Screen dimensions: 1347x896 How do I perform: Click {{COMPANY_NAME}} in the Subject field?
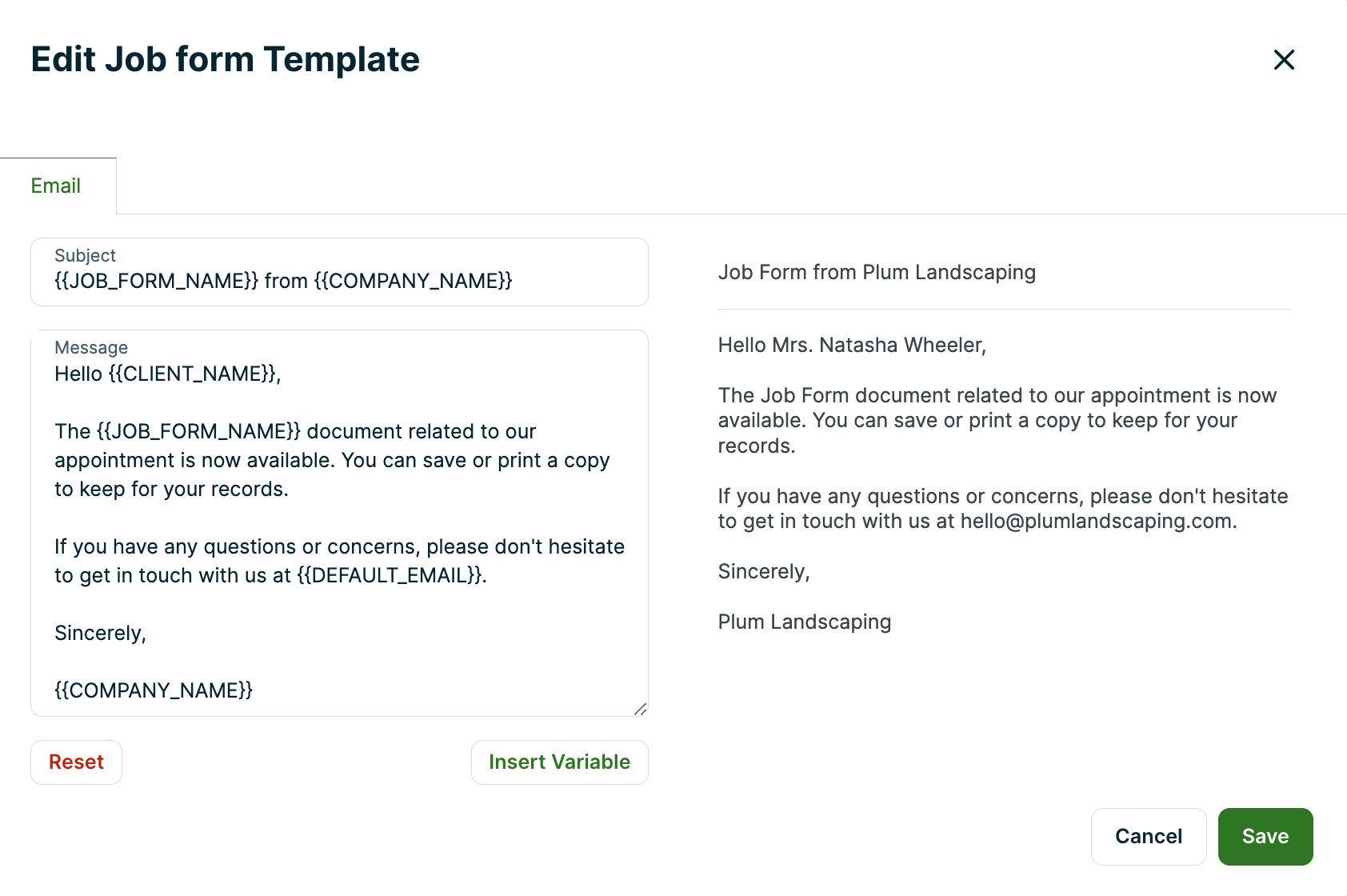coord(413,282)
